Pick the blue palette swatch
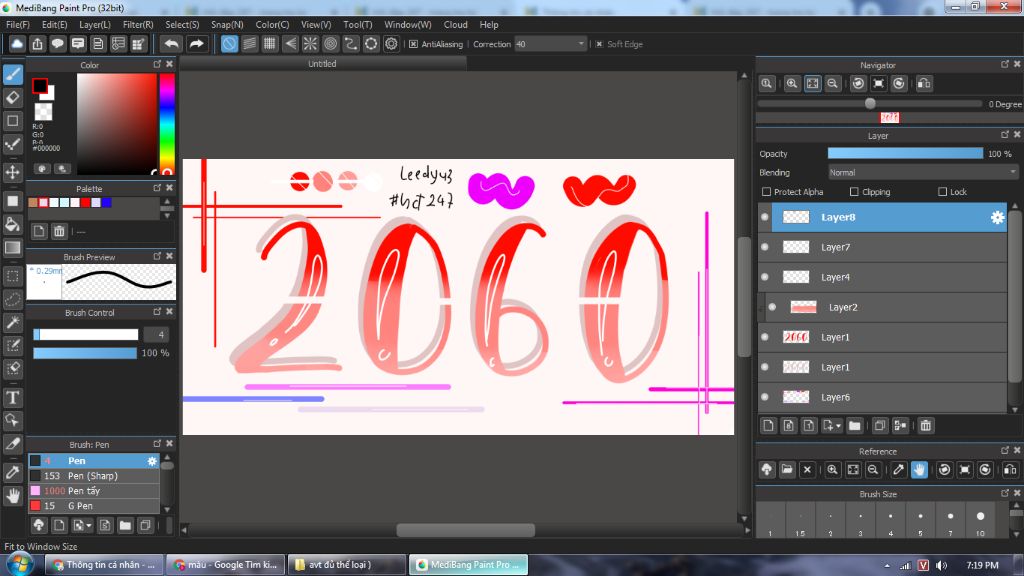Screen dimensions: 1024x576 (x=106, y=202)
